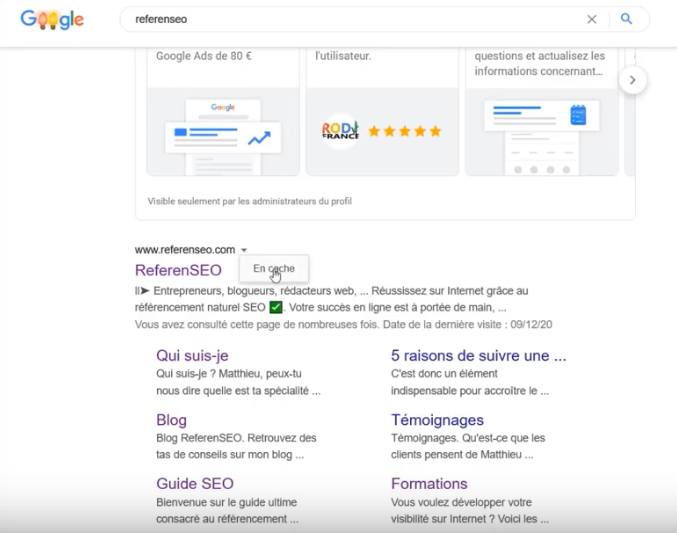
Task: Open the RODV France five-star reviews card
Action: [382, 112]
